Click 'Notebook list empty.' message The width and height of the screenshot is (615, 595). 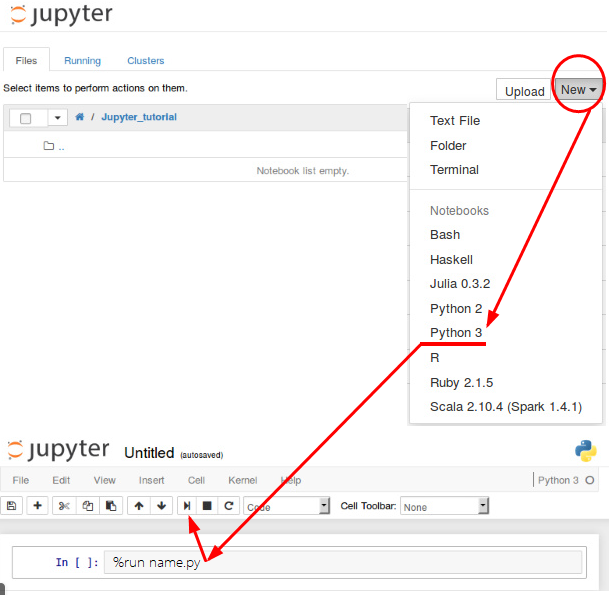click(302, 171)
